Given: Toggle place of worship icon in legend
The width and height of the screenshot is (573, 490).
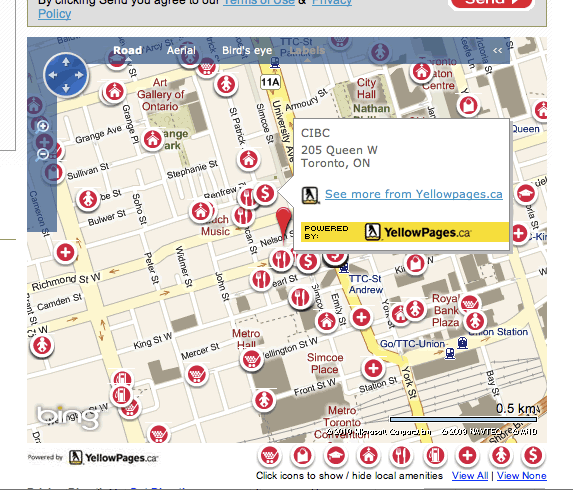Looking at the screenshot, I should (x=368, y=456).
